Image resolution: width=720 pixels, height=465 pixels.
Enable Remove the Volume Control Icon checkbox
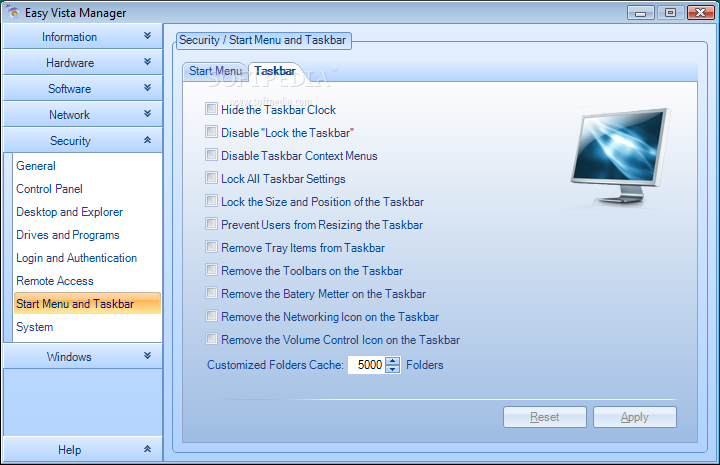point(211,339)
